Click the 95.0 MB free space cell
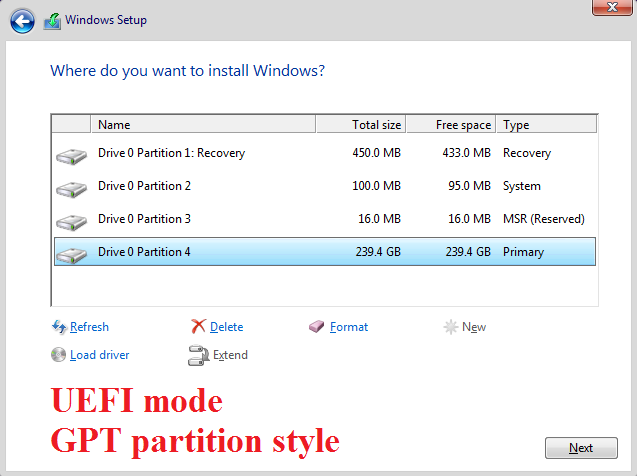 tap(469, 186)
